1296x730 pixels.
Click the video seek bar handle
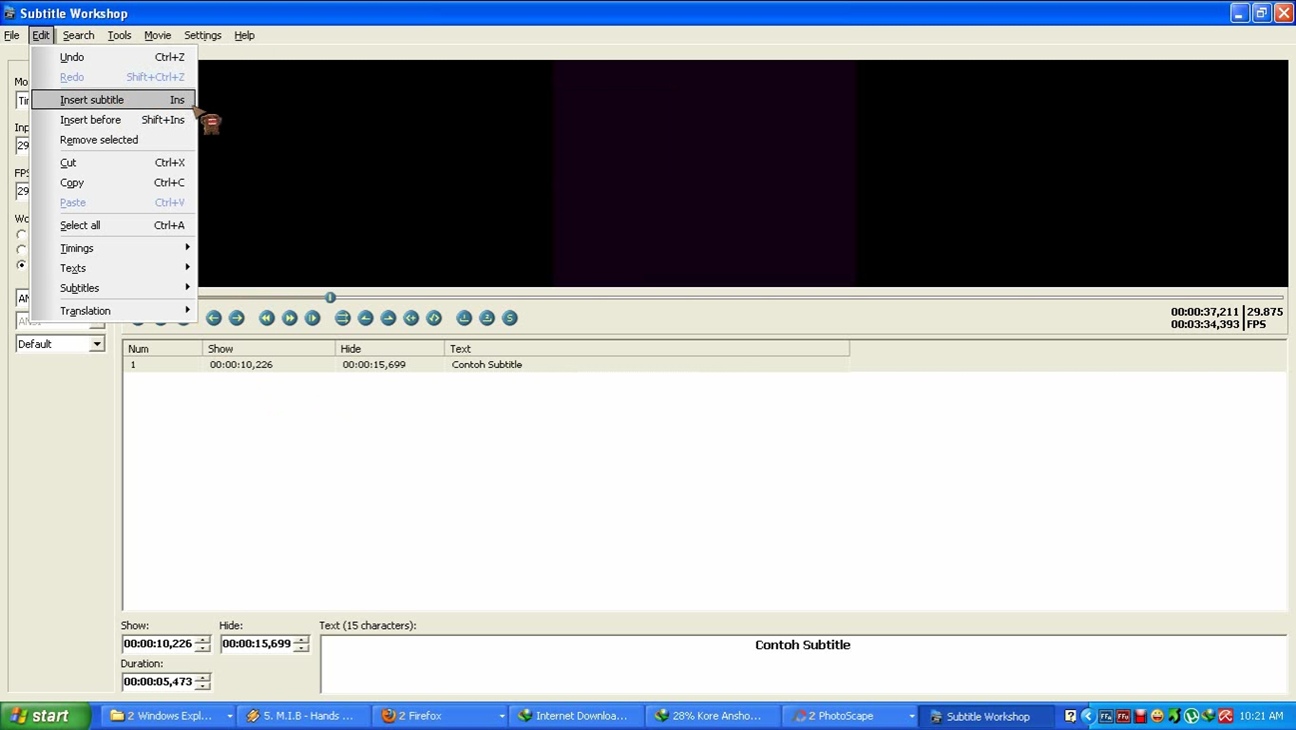(x=330, y=297)
